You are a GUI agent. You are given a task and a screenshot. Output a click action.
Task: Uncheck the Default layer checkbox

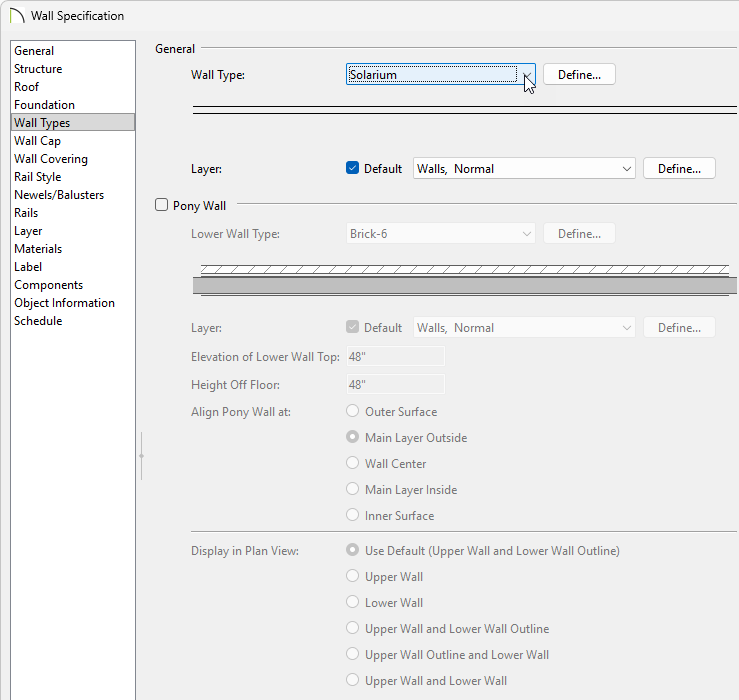click(x=352, y=168)
